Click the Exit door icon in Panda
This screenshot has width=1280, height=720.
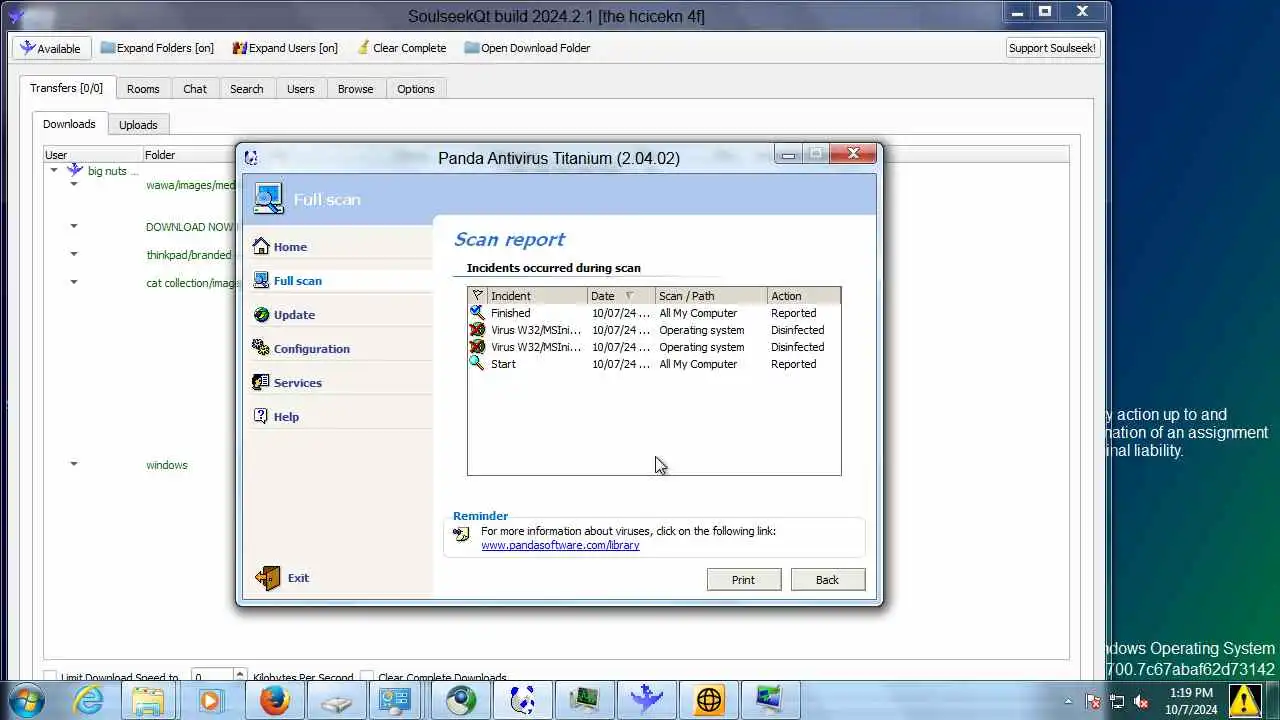point(267,578)
